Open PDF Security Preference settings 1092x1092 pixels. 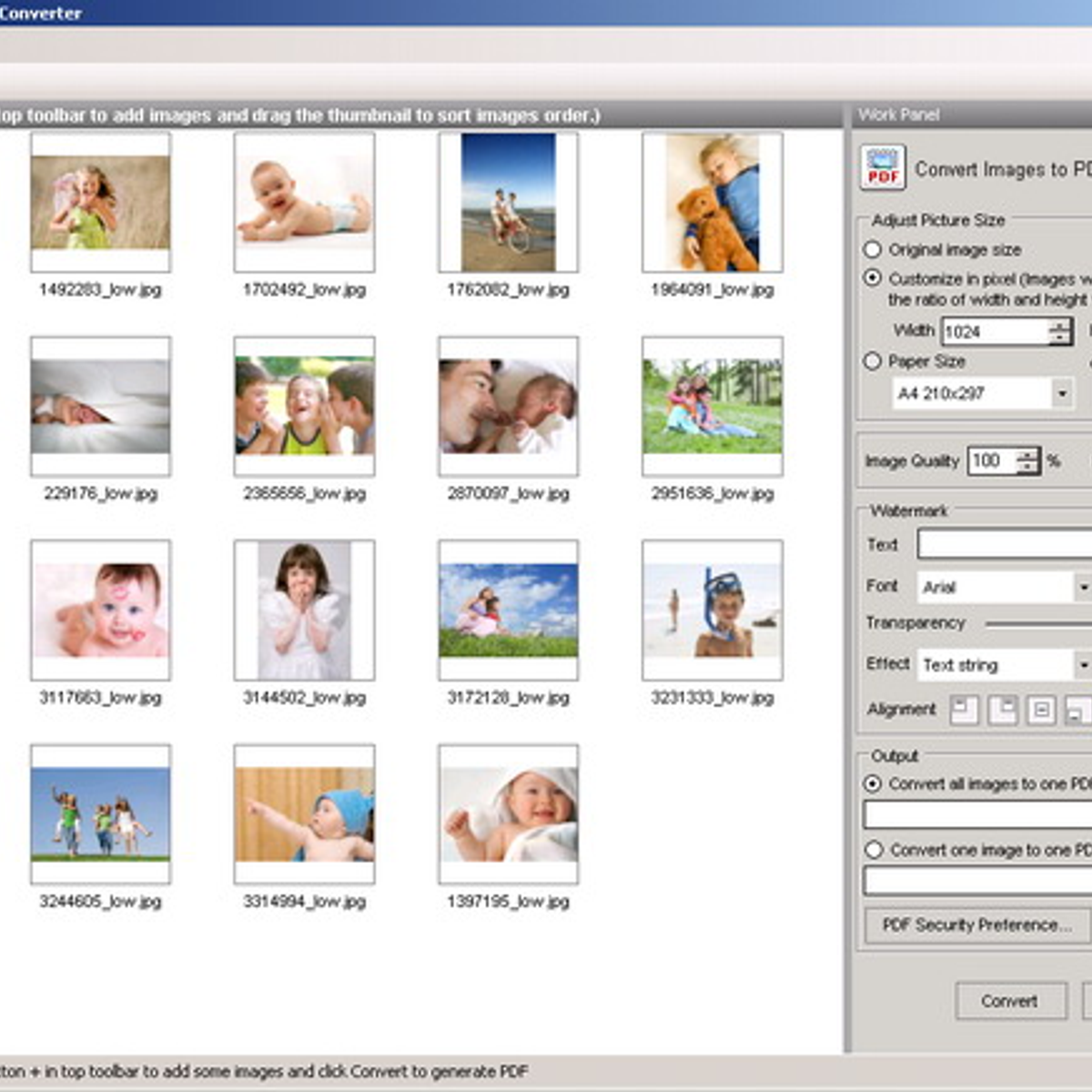tap(976, 925)
